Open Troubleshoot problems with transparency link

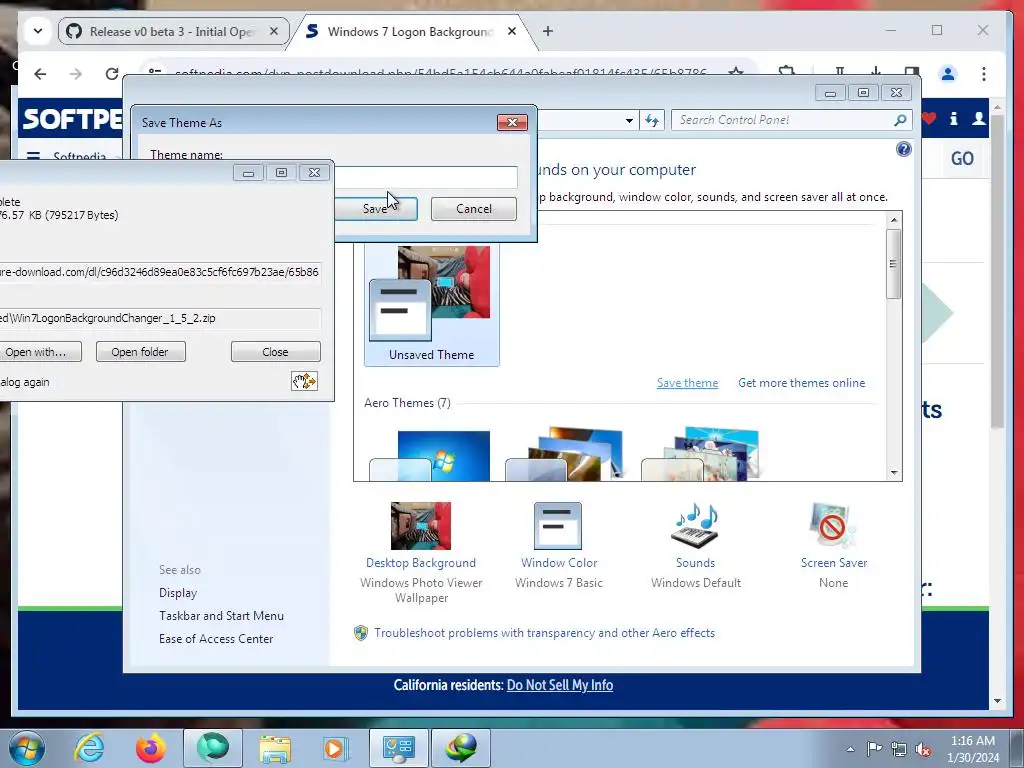(x=544, y=633)
